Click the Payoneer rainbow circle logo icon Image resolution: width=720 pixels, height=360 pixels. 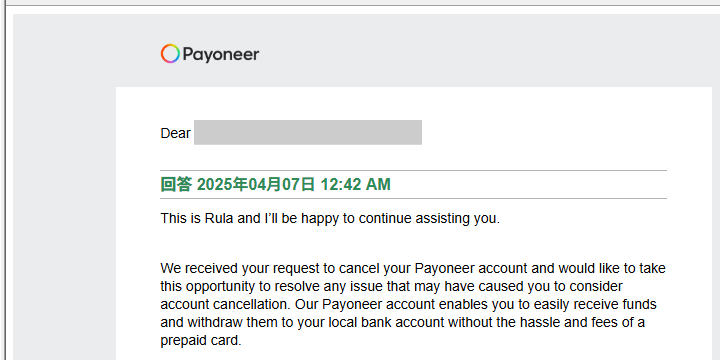pos(170,54)
